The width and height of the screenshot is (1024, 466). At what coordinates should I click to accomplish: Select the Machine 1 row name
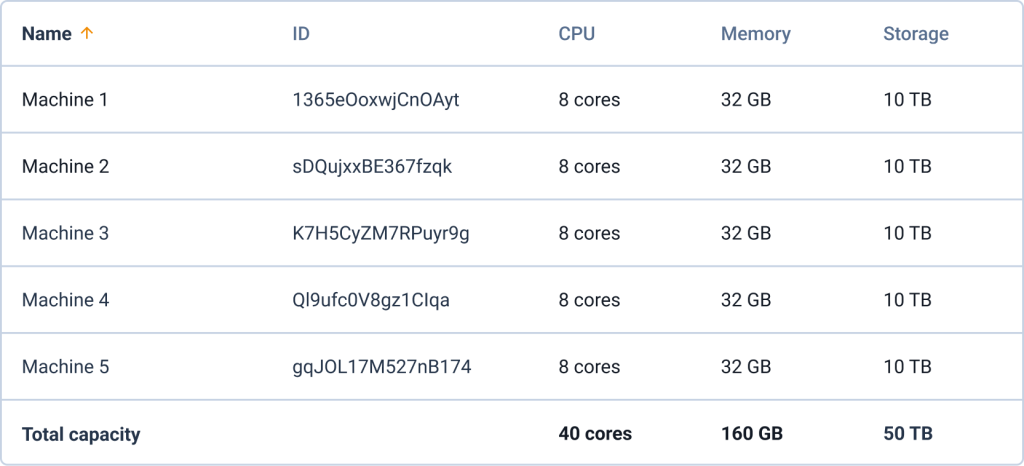coord(65,100)
